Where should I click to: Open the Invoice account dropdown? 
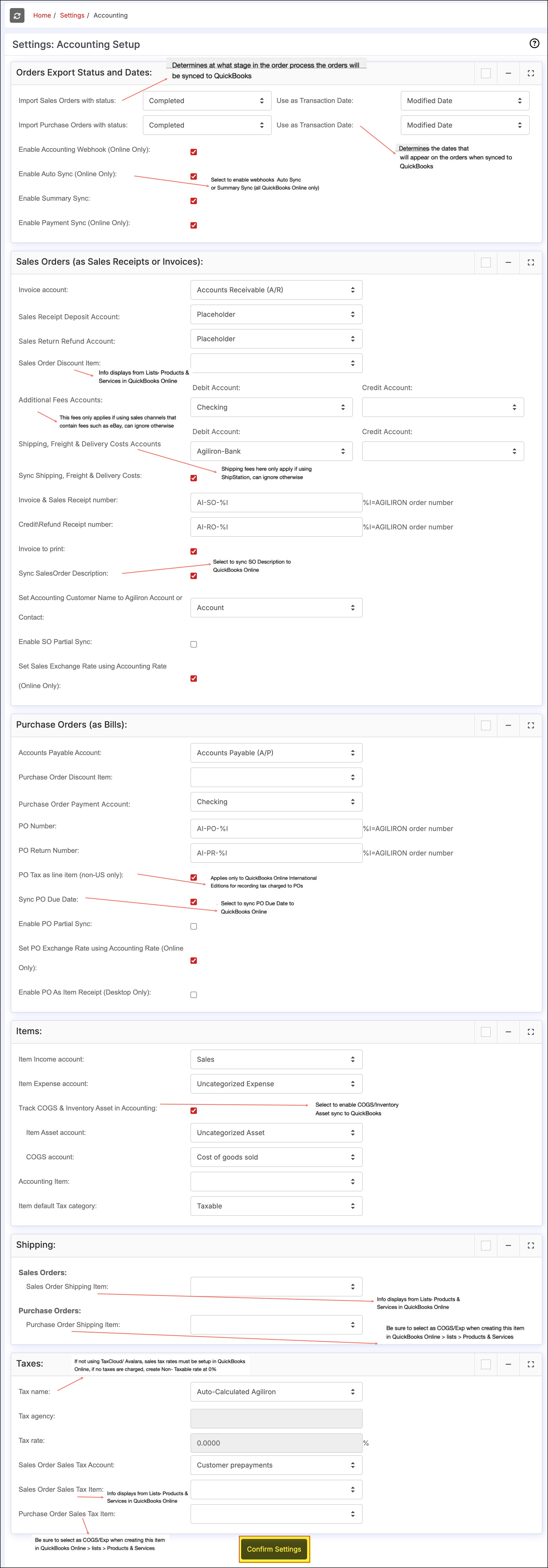point(276,290)
